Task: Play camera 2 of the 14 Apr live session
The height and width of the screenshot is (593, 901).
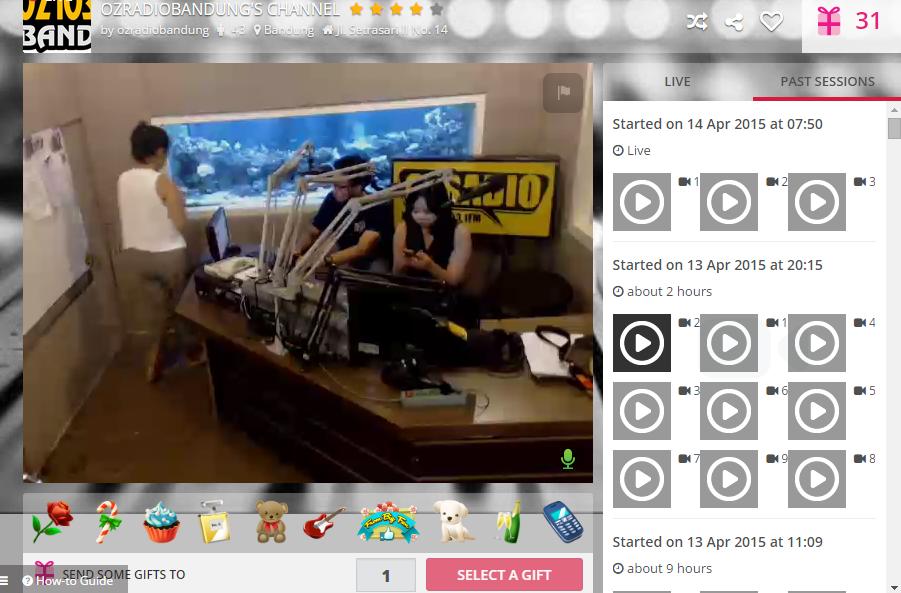Action: tap(729, 202)
